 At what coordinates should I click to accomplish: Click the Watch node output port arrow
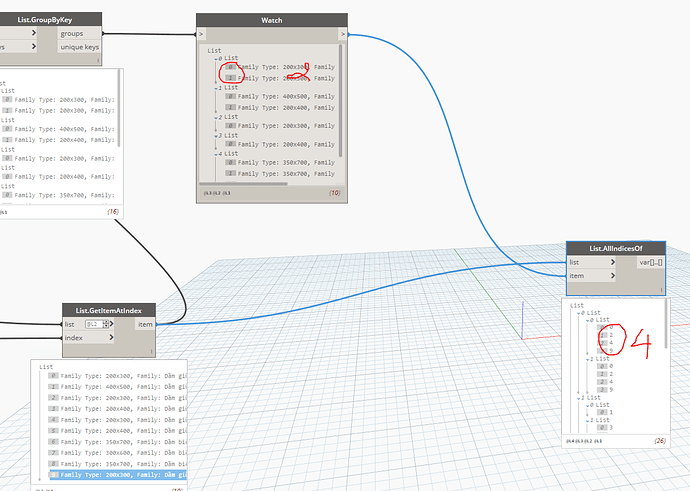tap(343, 34)
